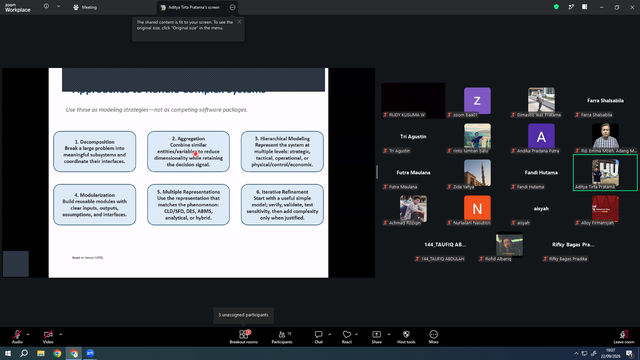
Task: Click the 3. Hierarchical Modeling box
Action: point(282,151)
